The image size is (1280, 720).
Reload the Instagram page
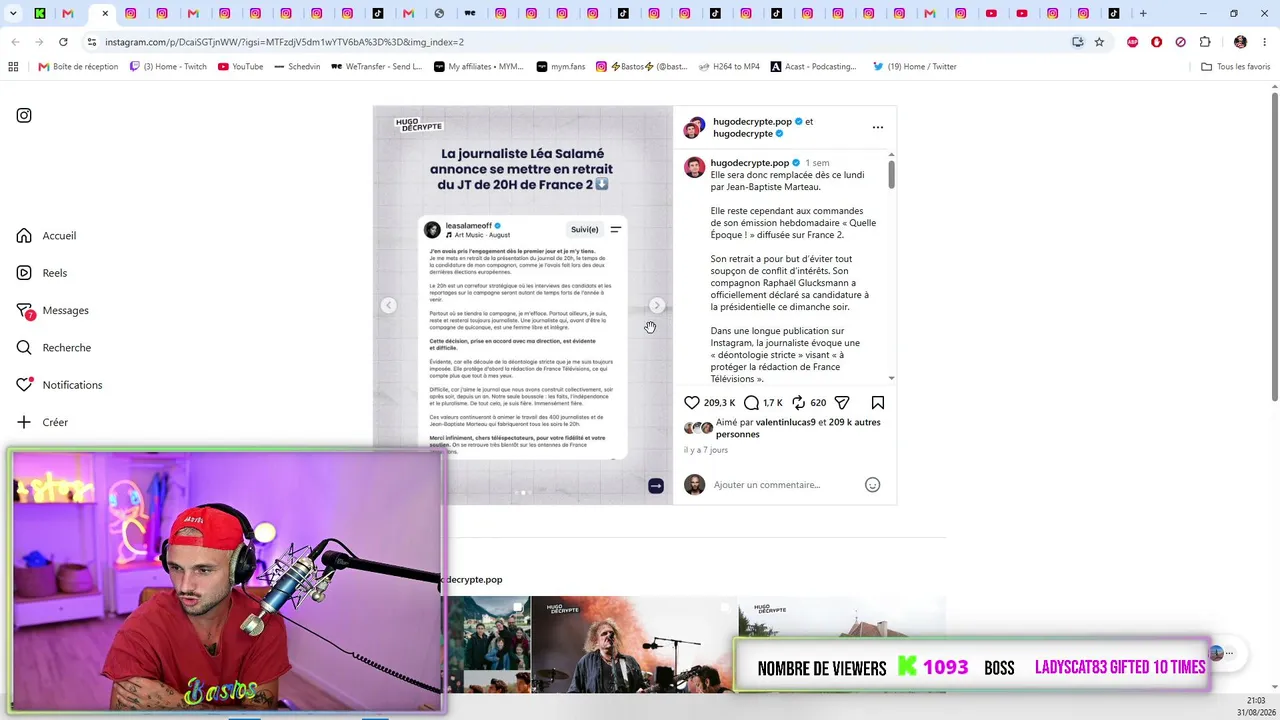[x=63, y=42]
